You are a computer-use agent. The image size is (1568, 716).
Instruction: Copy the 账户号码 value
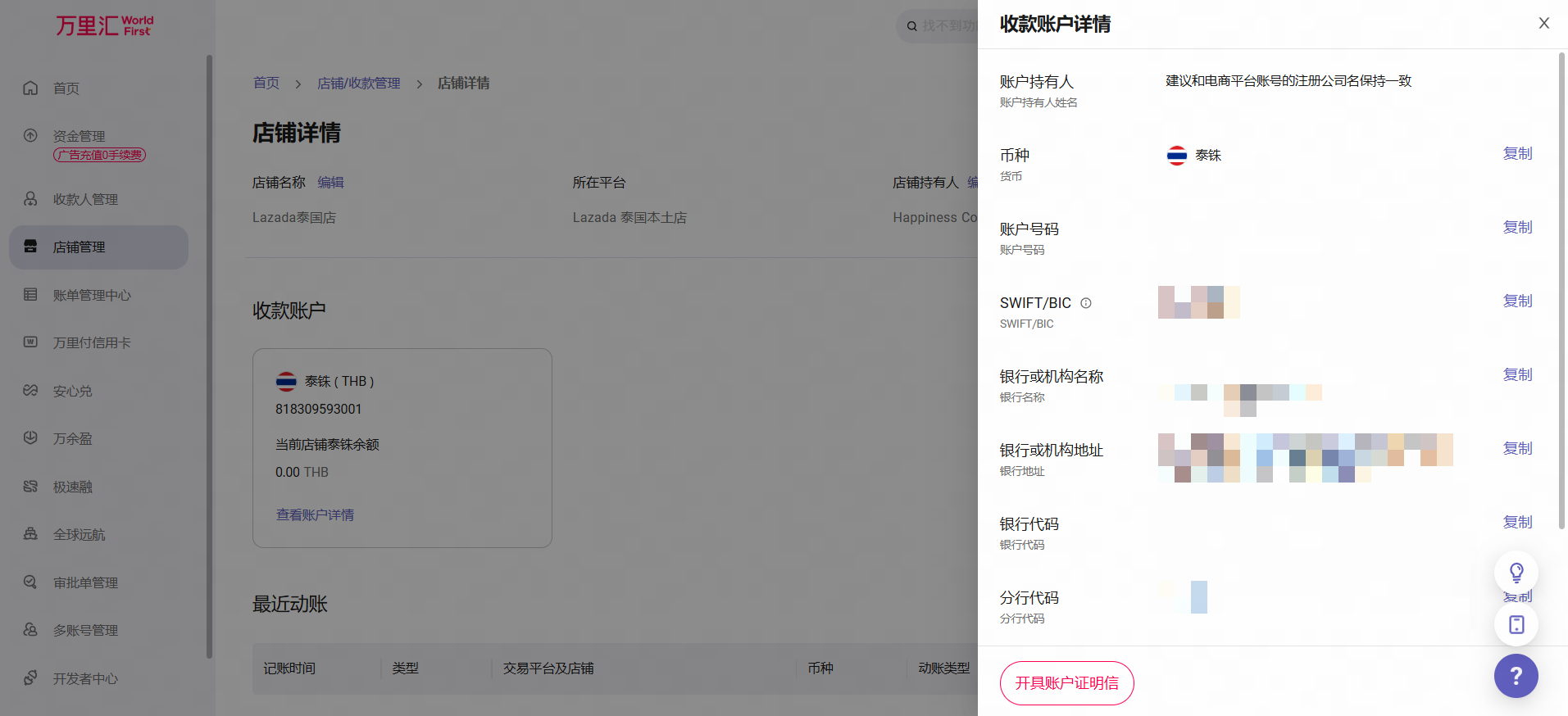coord(1517,228)
